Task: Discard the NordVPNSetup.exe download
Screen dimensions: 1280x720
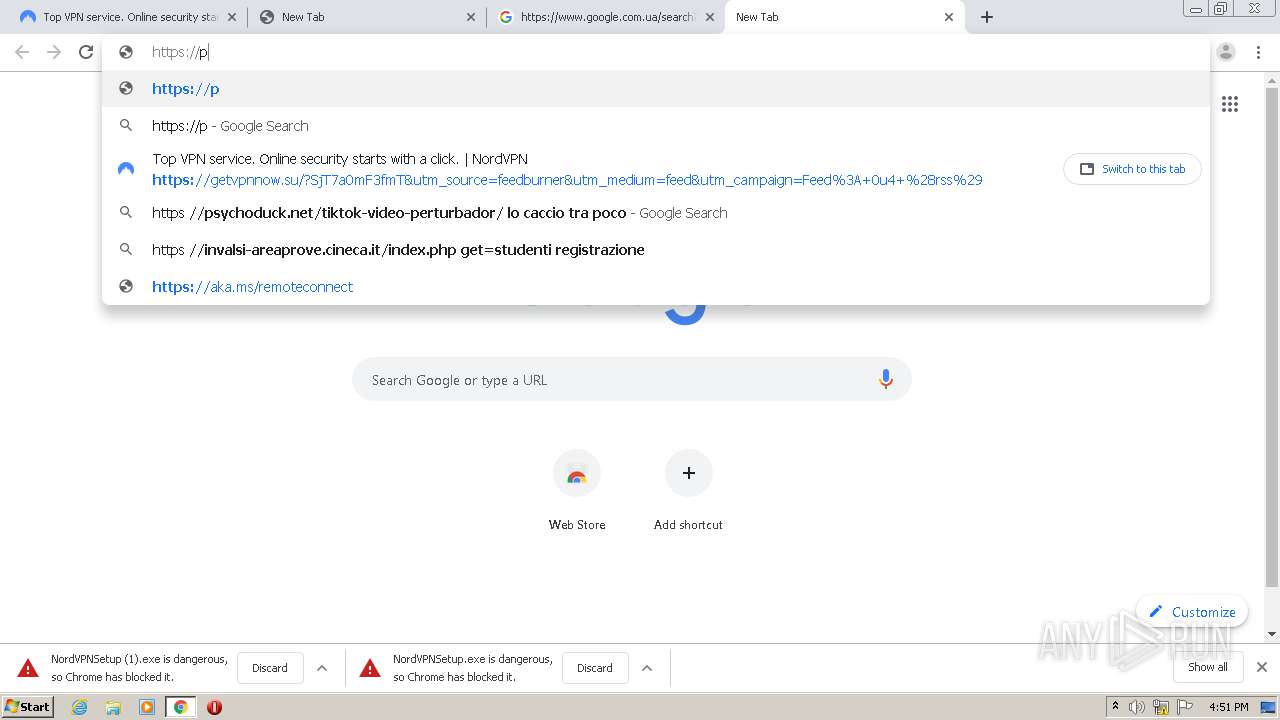Action: (595, 668)
